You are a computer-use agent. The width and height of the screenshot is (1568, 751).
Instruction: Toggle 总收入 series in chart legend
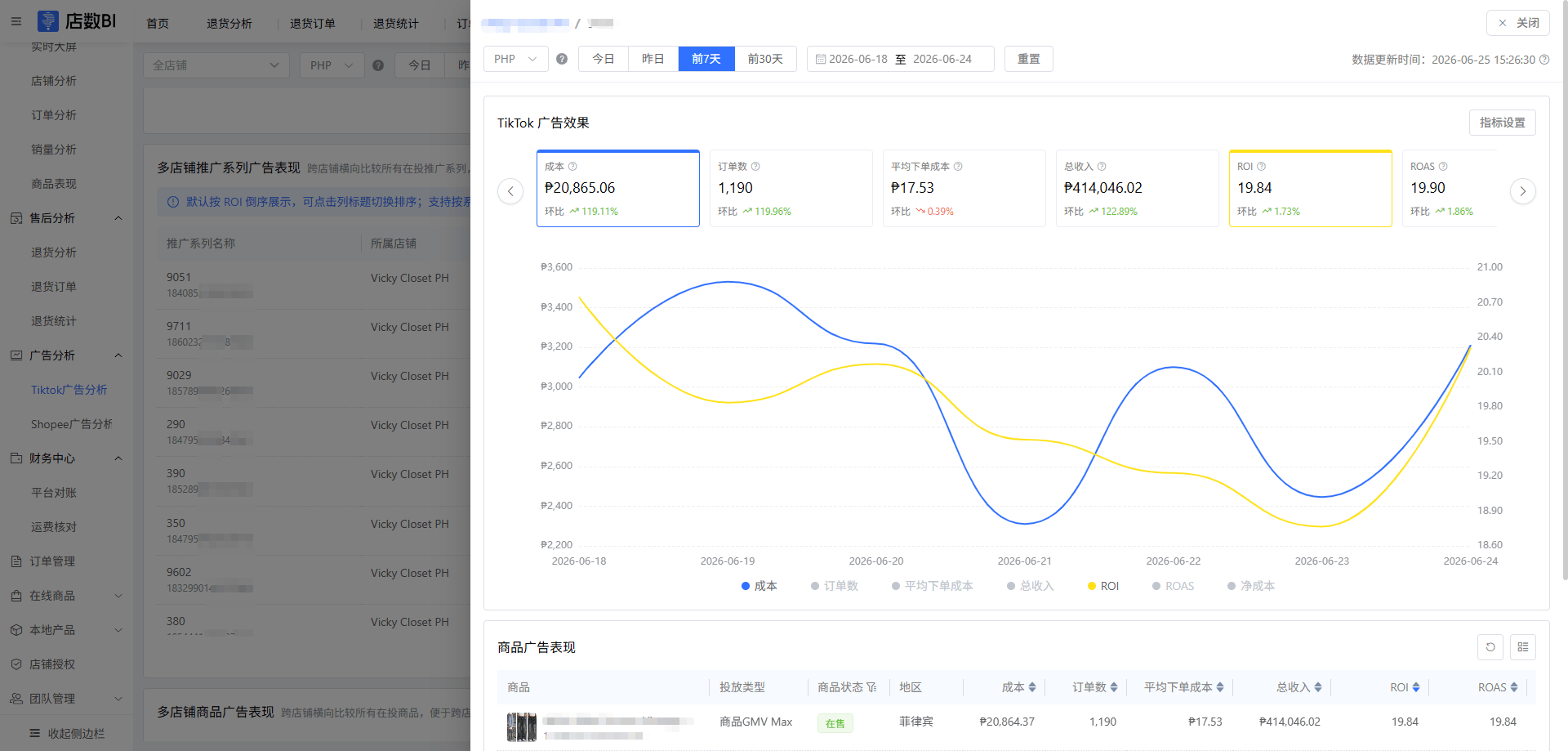pyautogui.click(x=1030, y=586)
